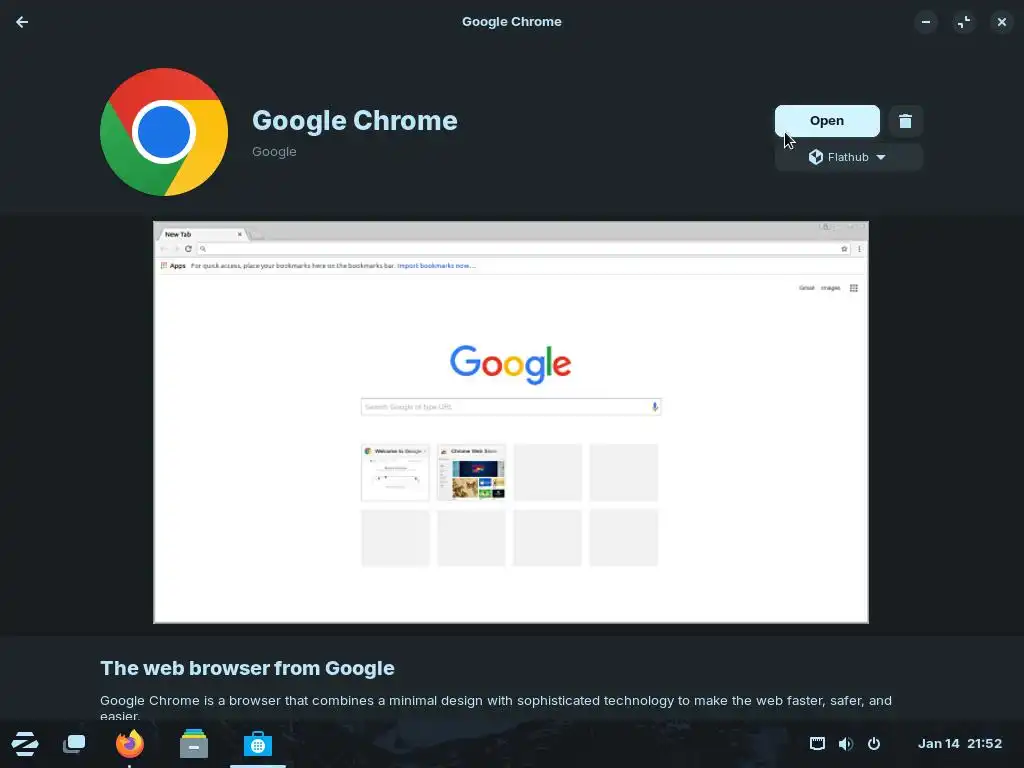The height and width of the screenshot is (768, 1024).
Task: Click the header bar title 'Google Chrome'
Action: (x=511, y=22)
